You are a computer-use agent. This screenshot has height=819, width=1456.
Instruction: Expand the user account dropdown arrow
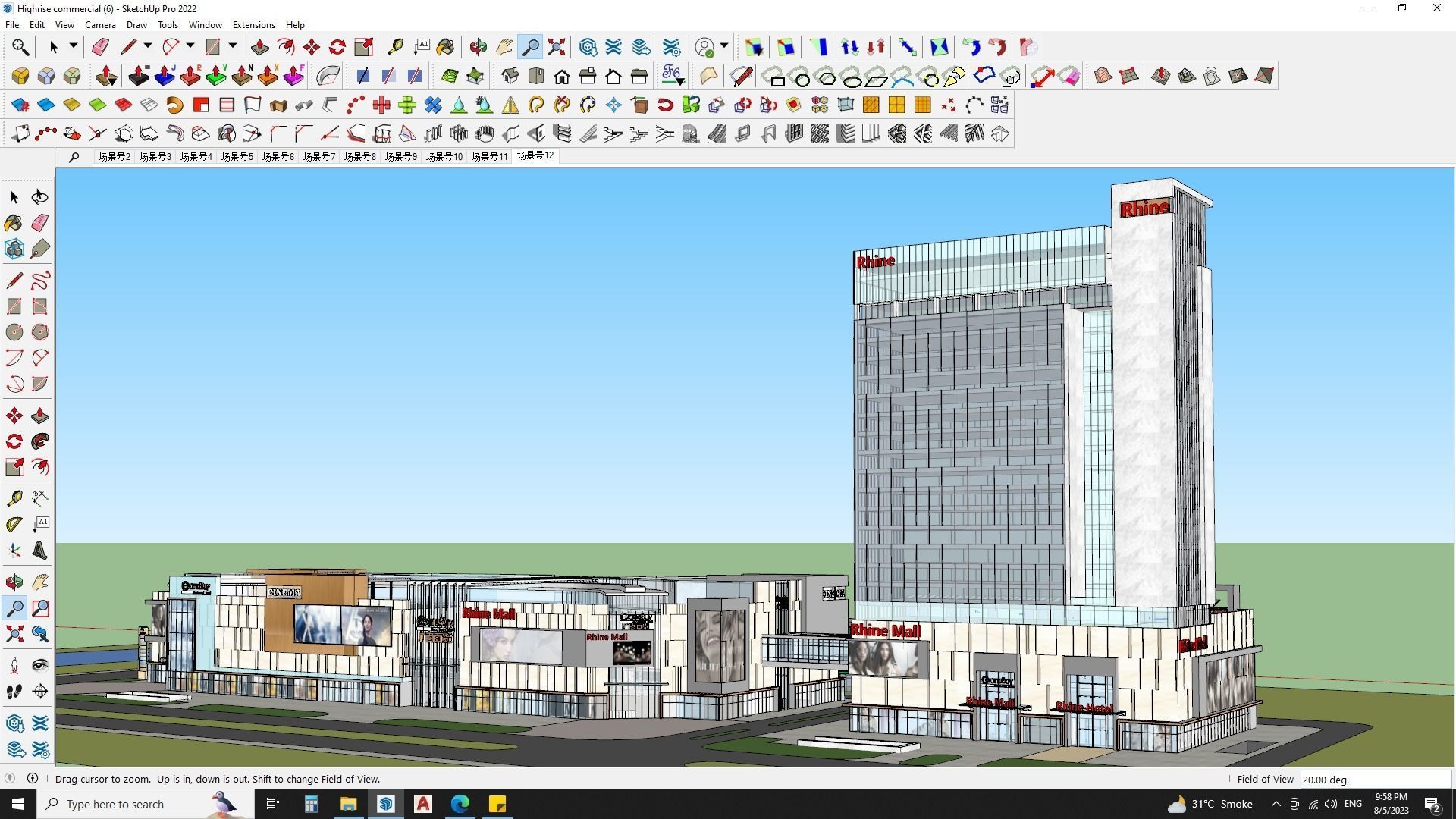pos(724,46)
